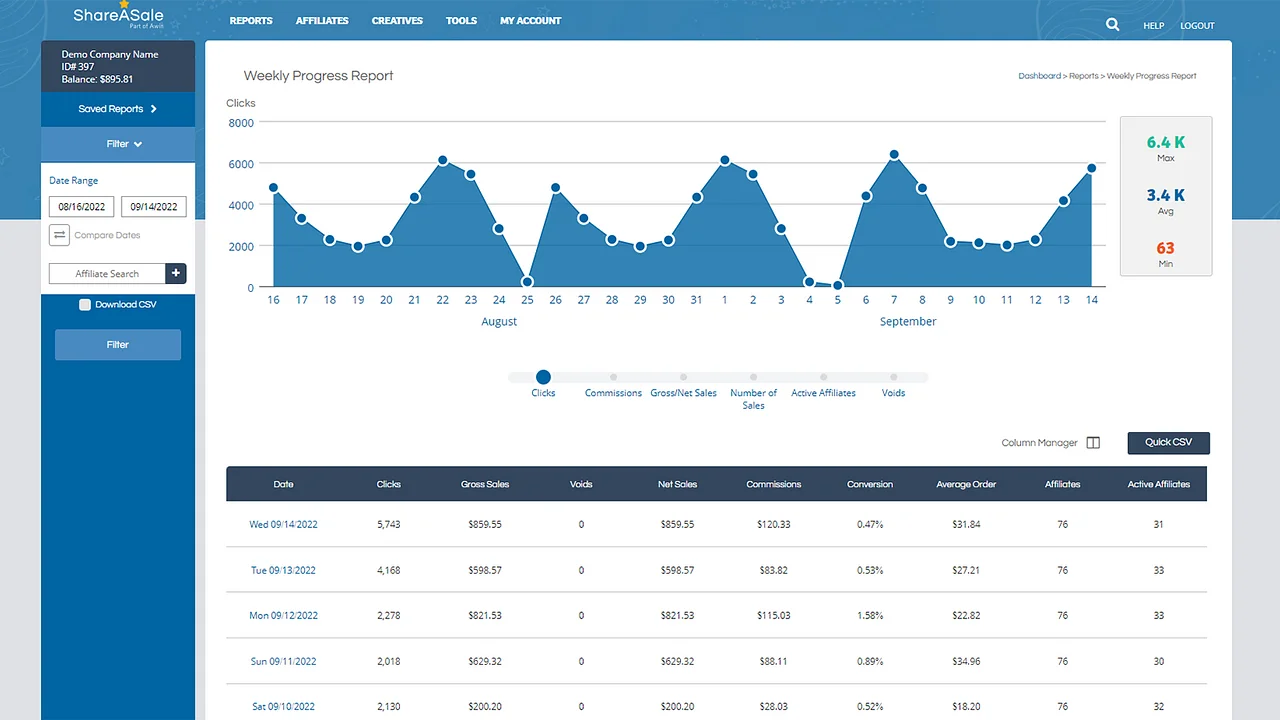The width and height of the screenshot is (1280, 720).
Task: Expand the Saved Reports section
Action: 117,108
